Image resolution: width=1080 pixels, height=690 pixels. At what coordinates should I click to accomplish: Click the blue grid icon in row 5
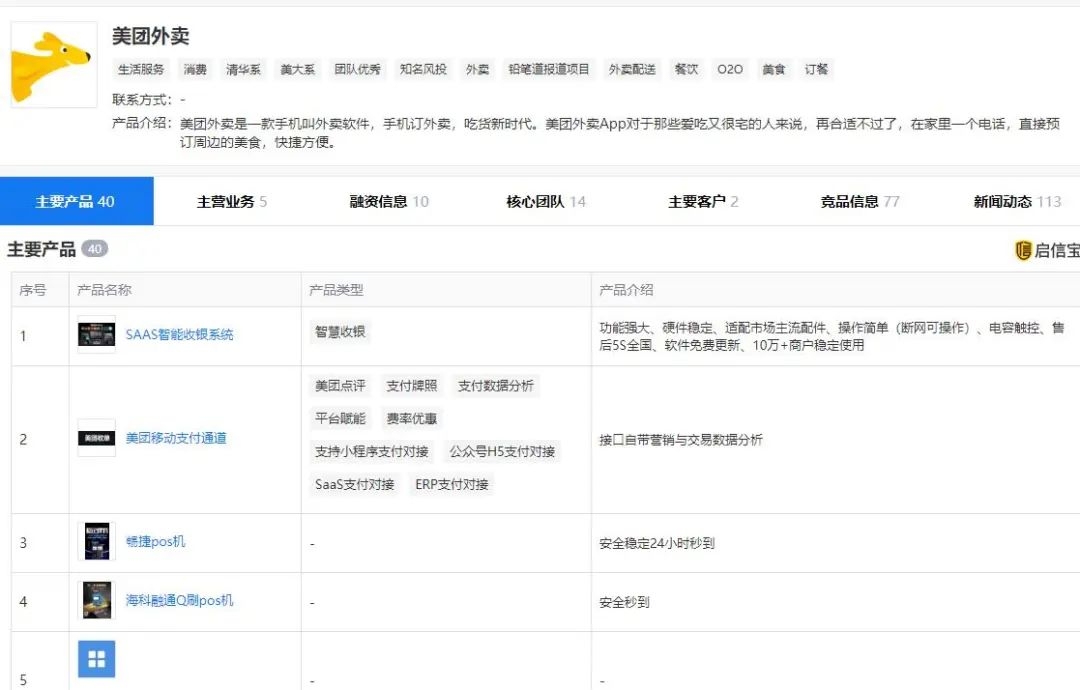tap(96, 659)
